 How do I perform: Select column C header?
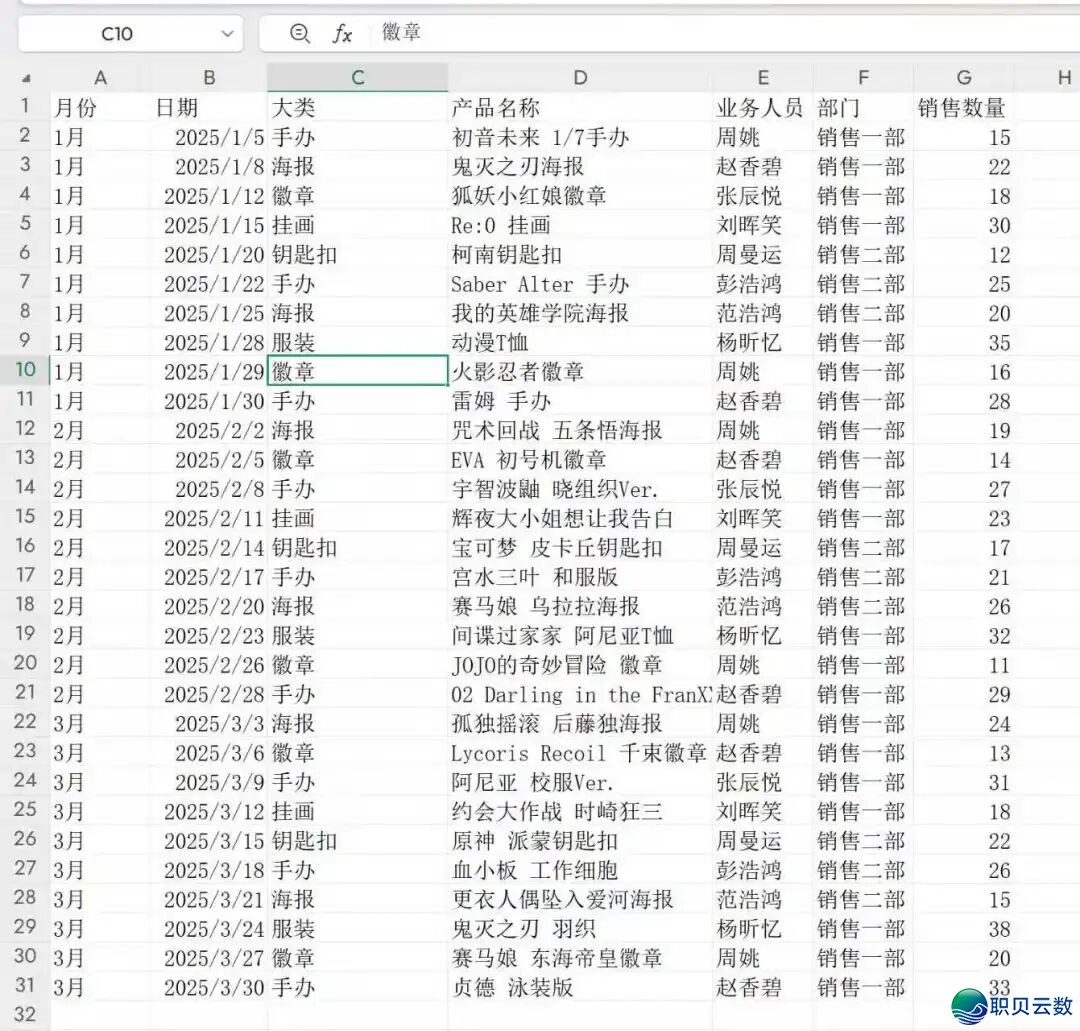(357, 78)
